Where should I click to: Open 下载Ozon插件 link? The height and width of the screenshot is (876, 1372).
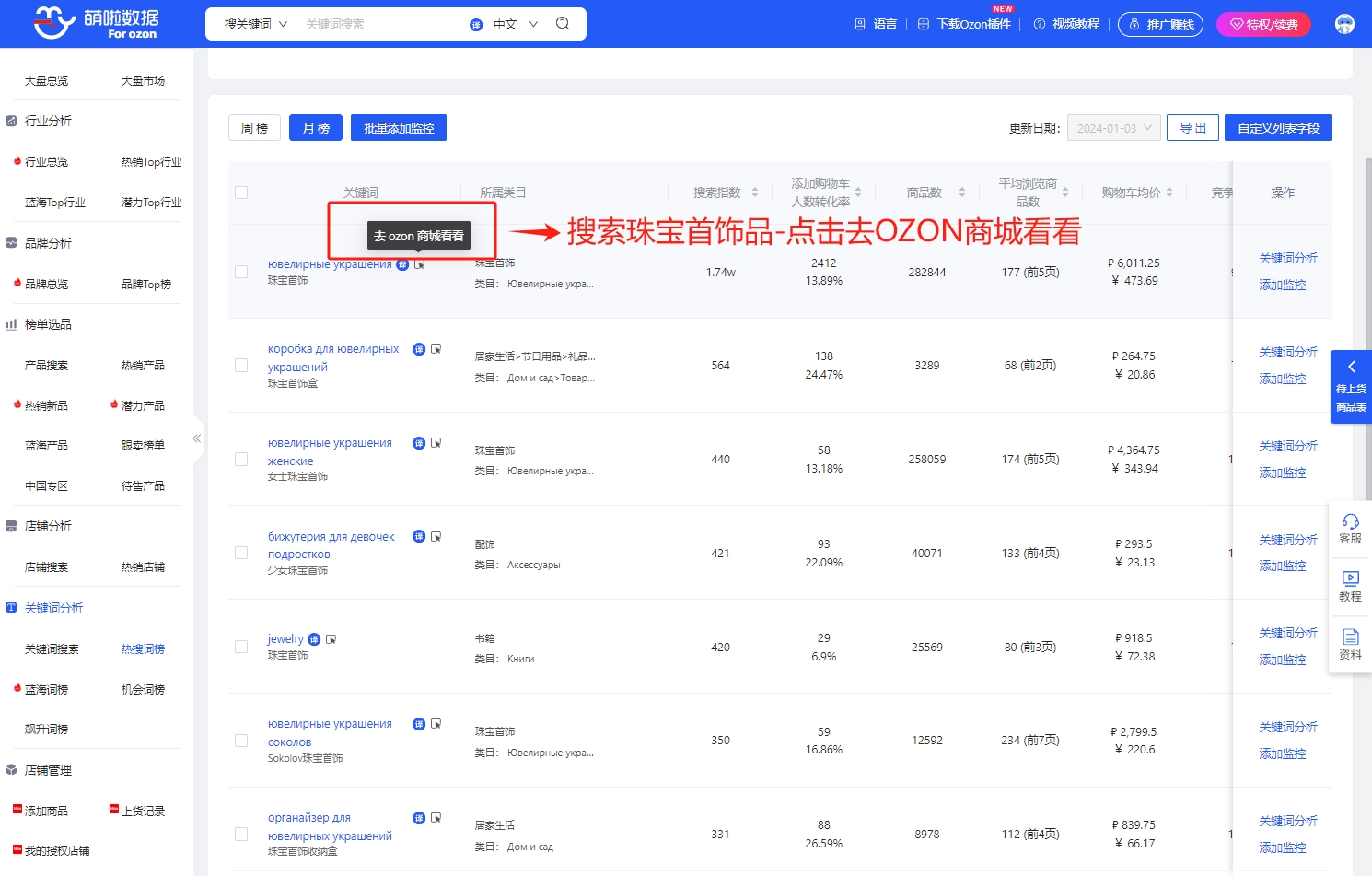[x=964, y=24]
